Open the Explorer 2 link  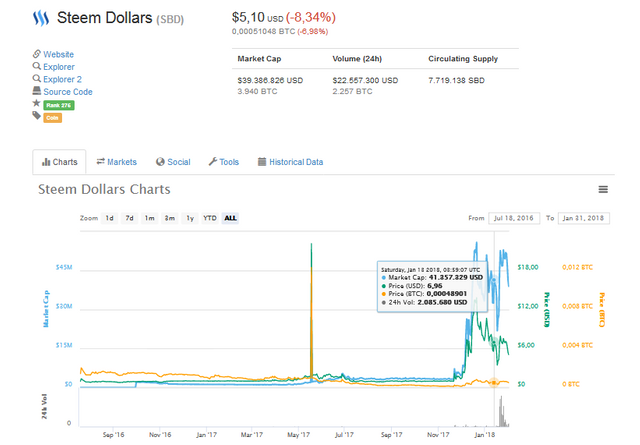pyautogui.click(x=62, y=79)
